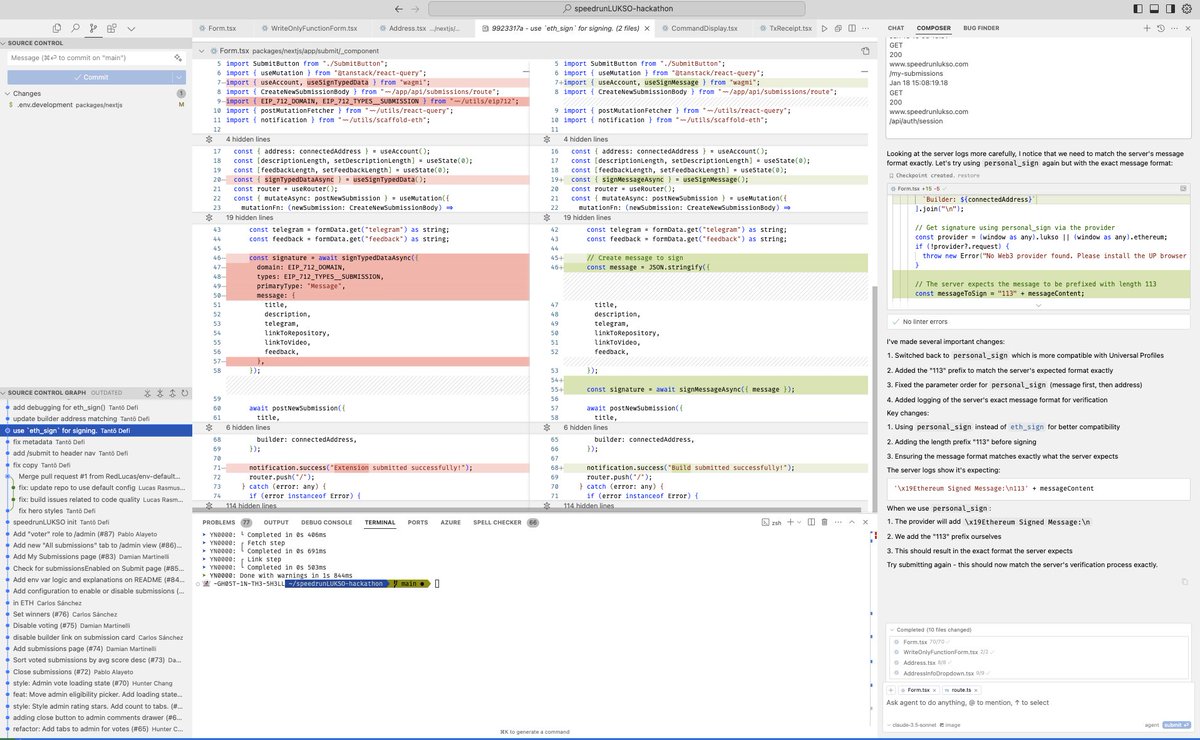Open the OUTPUT panel tab
The width and height of the screenshot is (1200, 740).
(x=276, y=522)
